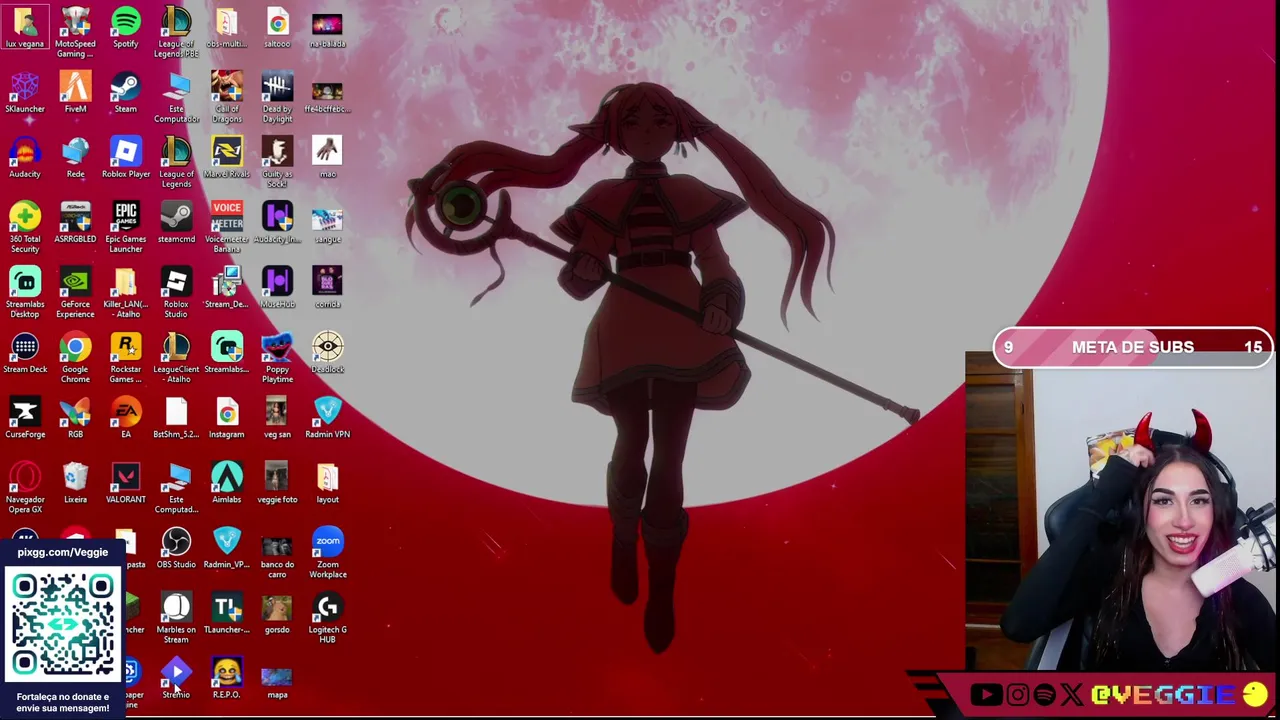Open Voicemeeter Banana shortcut

click(227, 227)
